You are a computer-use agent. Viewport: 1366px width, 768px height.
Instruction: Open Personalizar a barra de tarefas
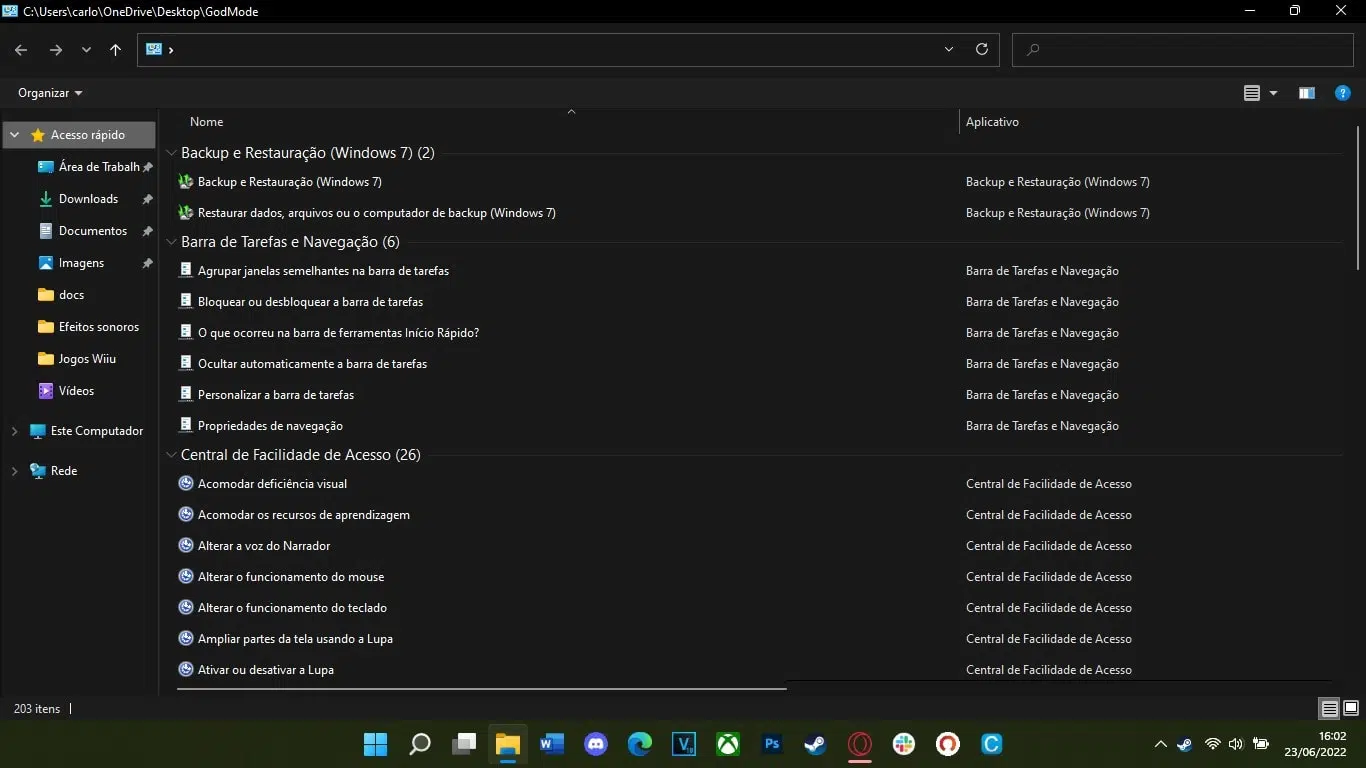click(x=277, y=394)
